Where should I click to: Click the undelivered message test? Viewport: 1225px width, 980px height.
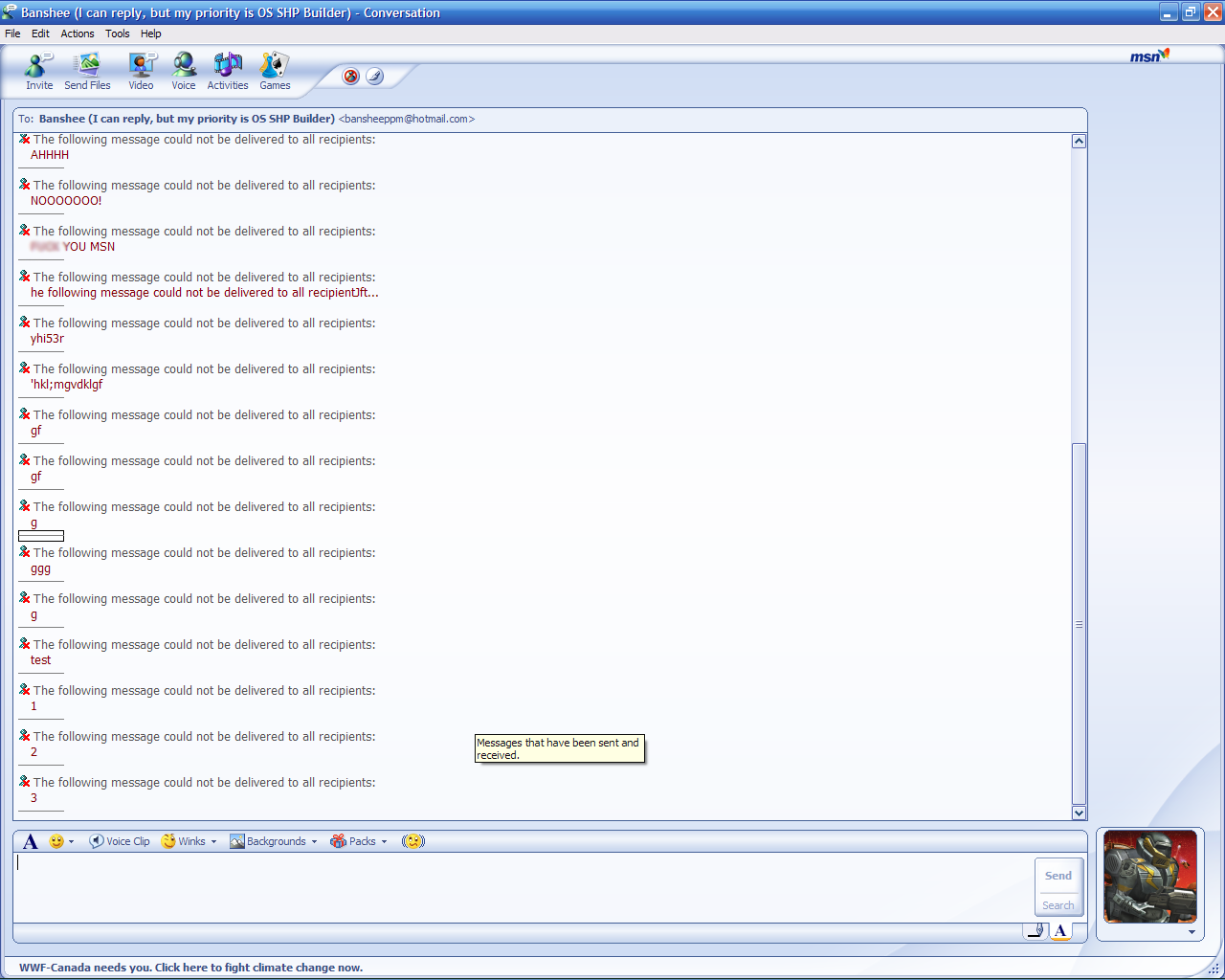point(40,659)
